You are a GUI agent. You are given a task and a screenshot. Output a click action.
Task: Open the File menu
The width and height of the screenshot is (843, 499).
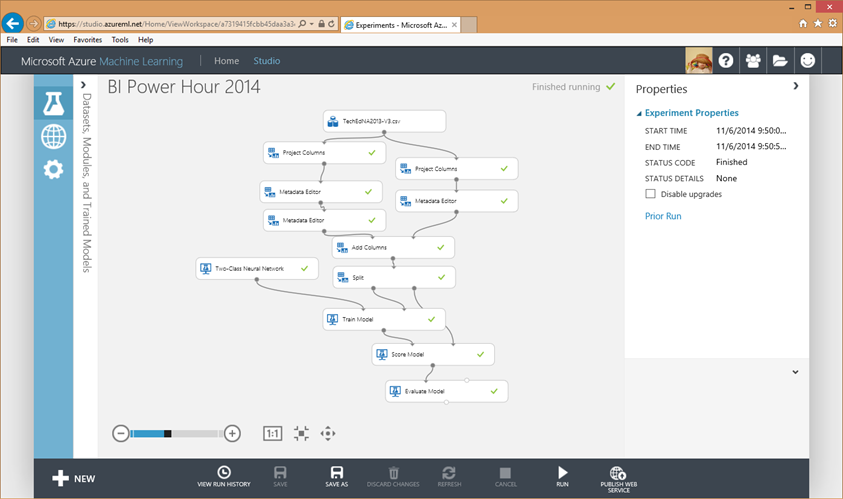click(12, 40)
